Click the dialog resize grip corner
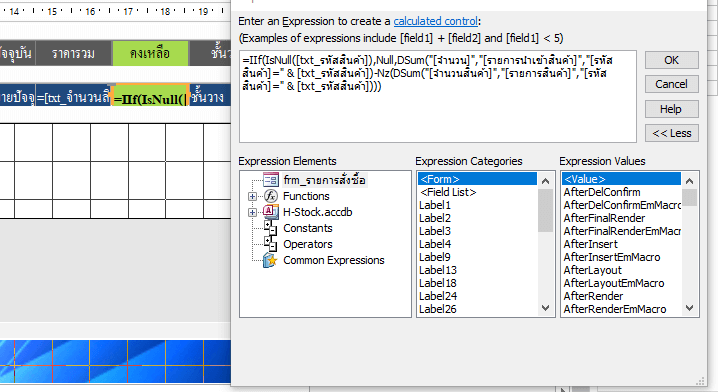The image size is (718, 392). [x=701, y=381]
